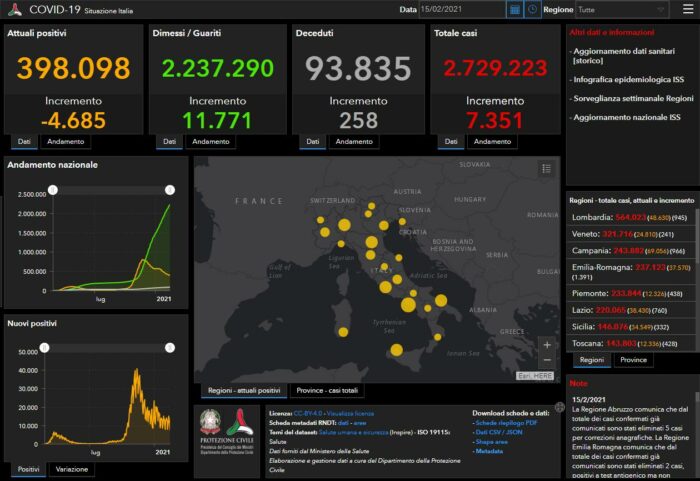The image size is (700, 481).
Task: Select Variazione tab under Nuovi positivi chart
Action: click(71, 469)
